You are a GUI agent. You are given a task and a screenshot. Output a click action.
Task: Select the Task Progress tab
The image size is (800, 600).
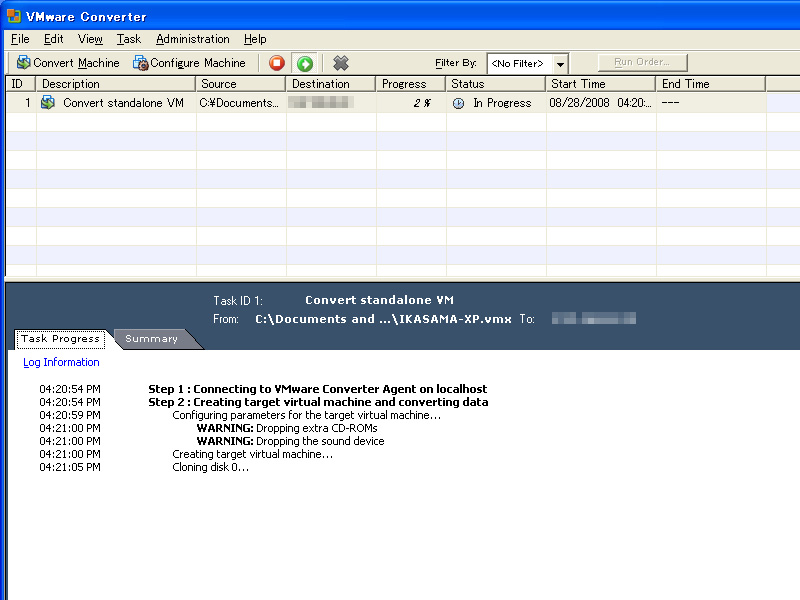(60, 339)
